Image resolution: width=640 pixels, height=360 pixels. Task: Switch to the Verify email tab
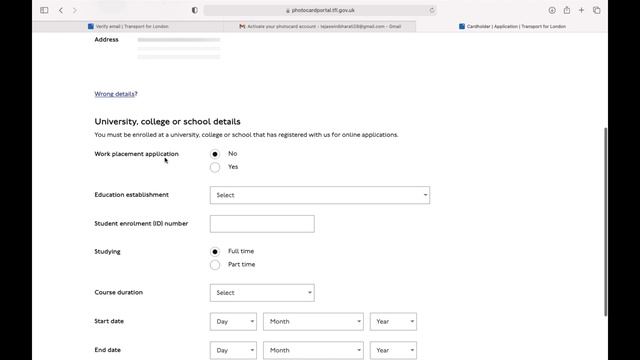click(x=128, y=26)
